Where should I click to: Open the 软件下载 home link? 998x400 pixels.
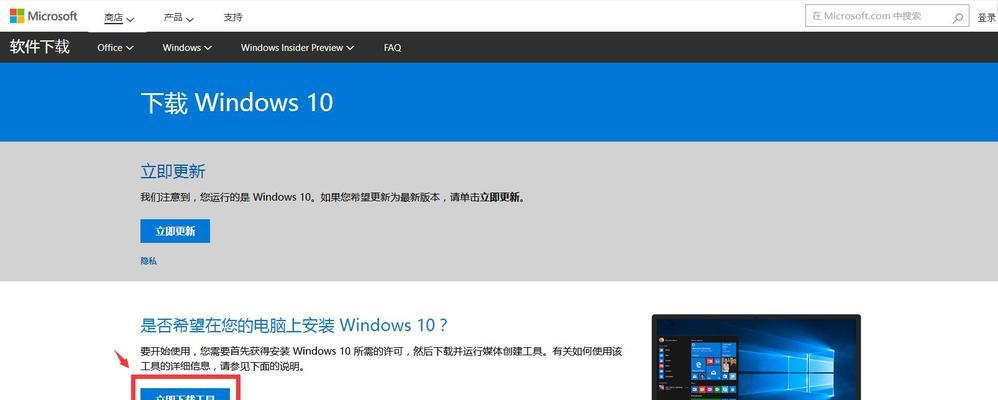coord(39,47)
